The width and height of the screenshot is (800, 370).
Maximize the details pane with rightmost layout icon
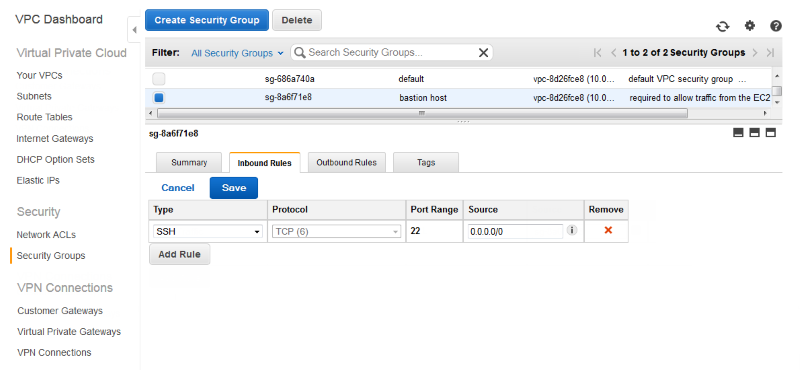coord(771,133)
